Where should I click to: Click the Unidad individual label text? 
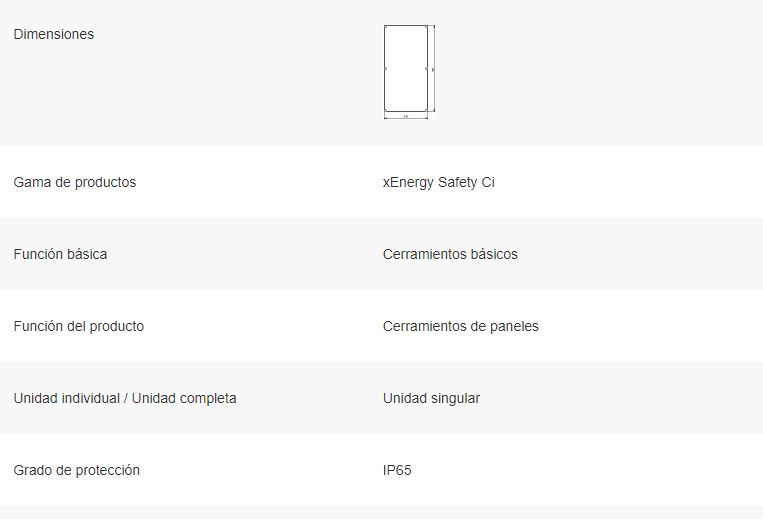[67, 398]
